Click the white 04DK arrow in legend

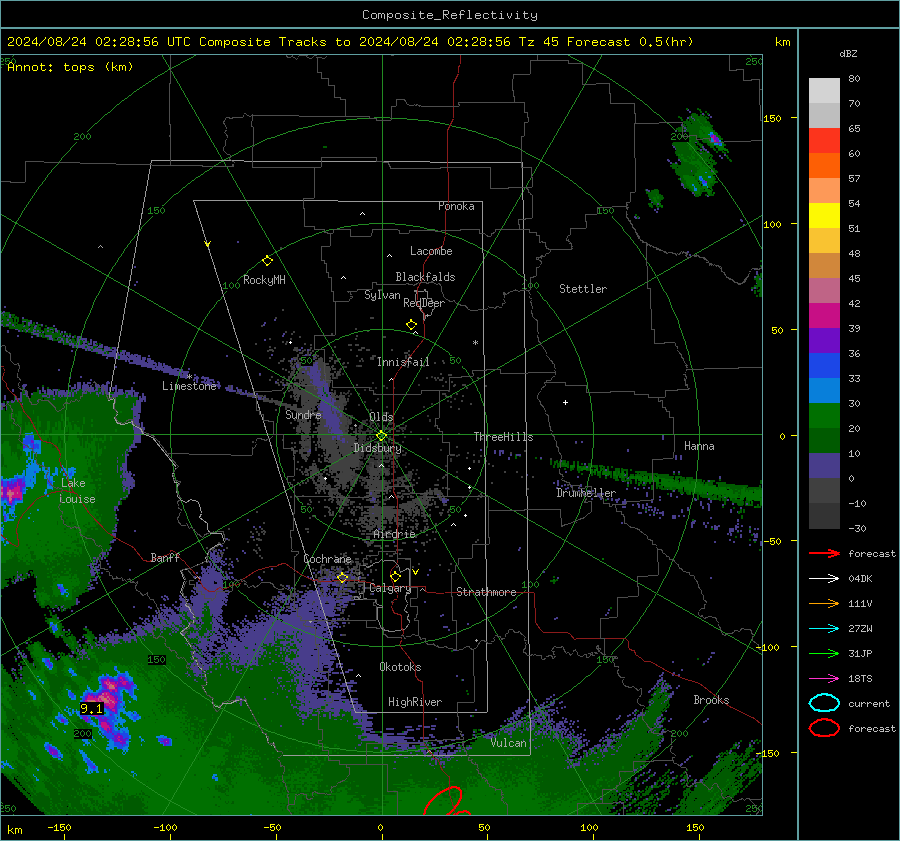pyautogui.click(x=824, y=578)
